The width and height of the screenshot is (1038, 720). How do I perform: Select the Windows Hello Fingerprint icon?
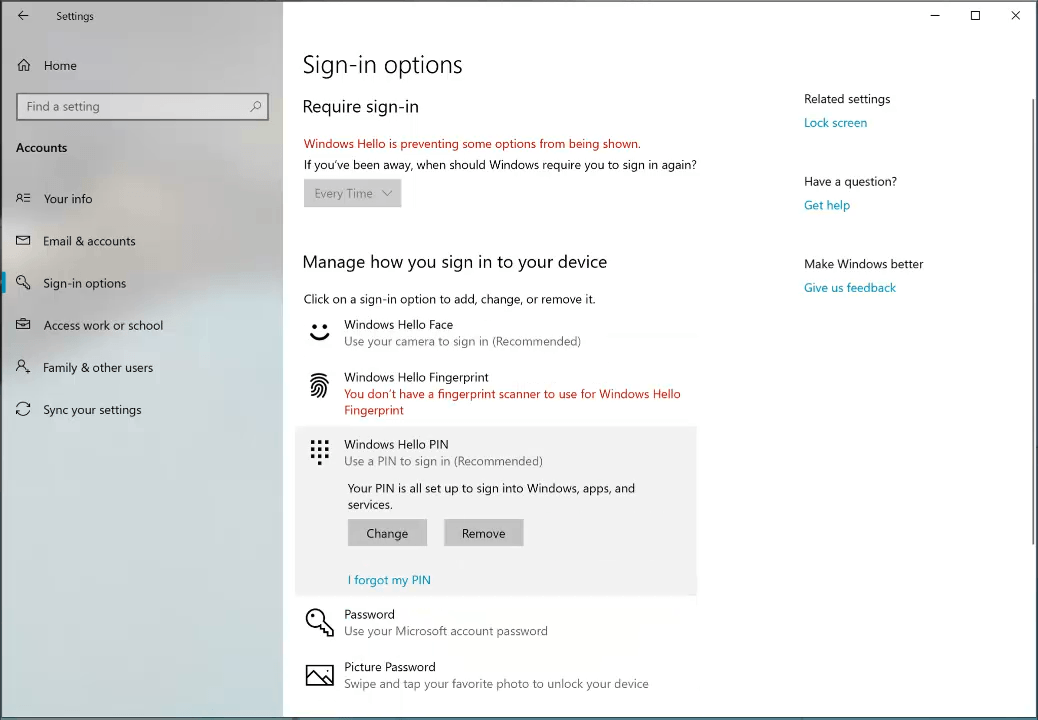click(319, 386)
